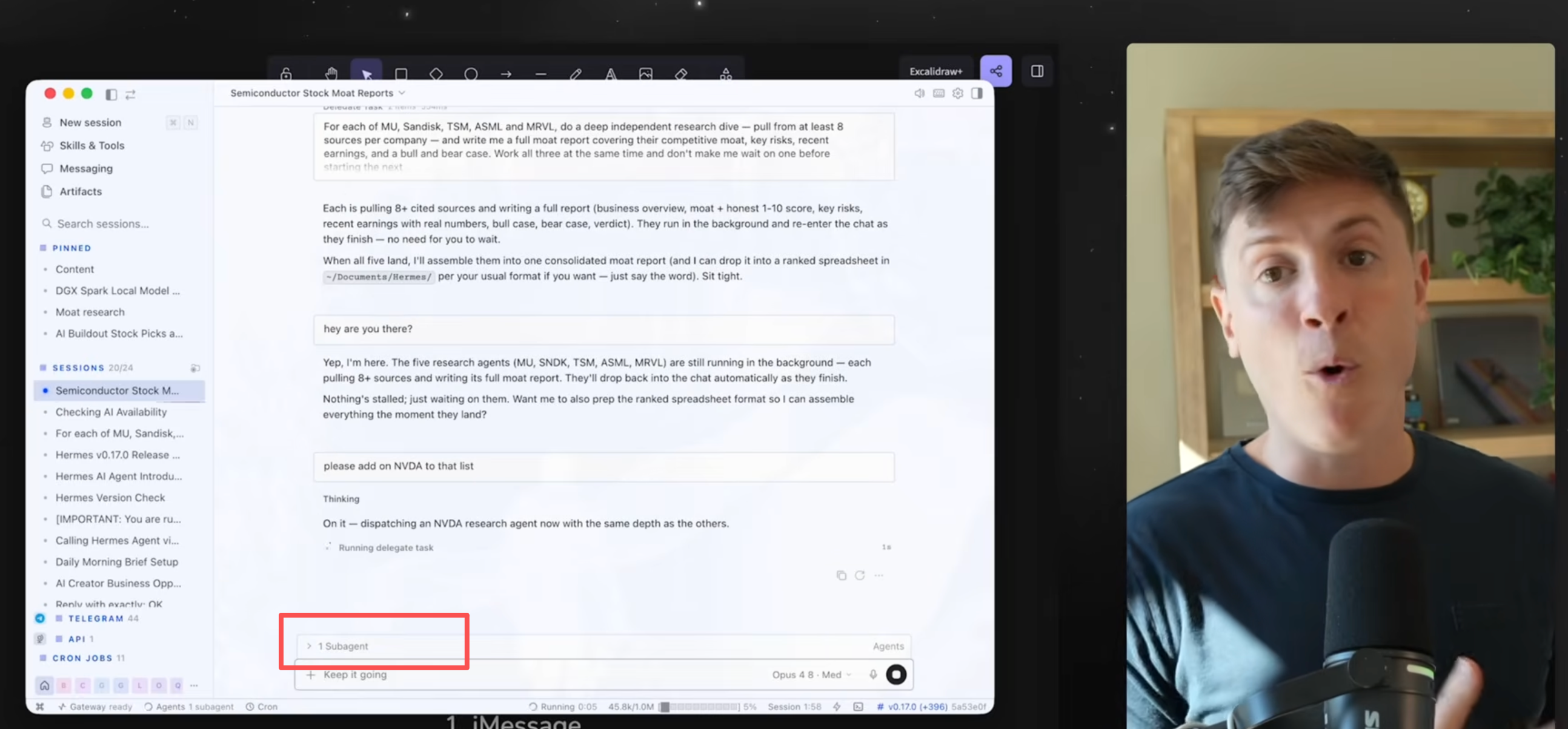Open the more shapes tool in Excalidraw
The height and width of the screenshot is (729, 1568).
[x=726, y=74]
